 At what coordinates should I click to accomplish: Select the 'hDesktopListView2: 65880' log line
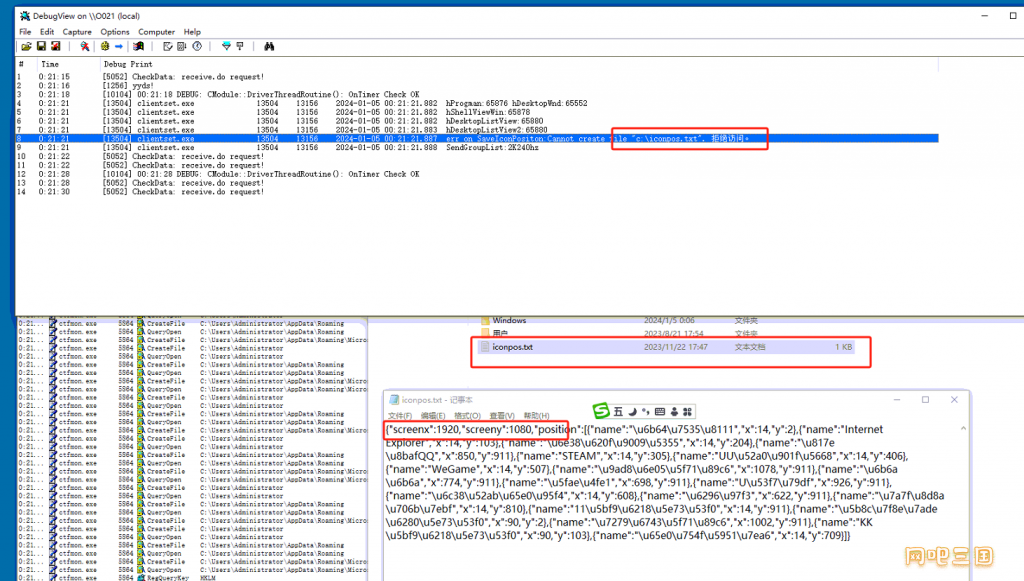coord(477,130)
